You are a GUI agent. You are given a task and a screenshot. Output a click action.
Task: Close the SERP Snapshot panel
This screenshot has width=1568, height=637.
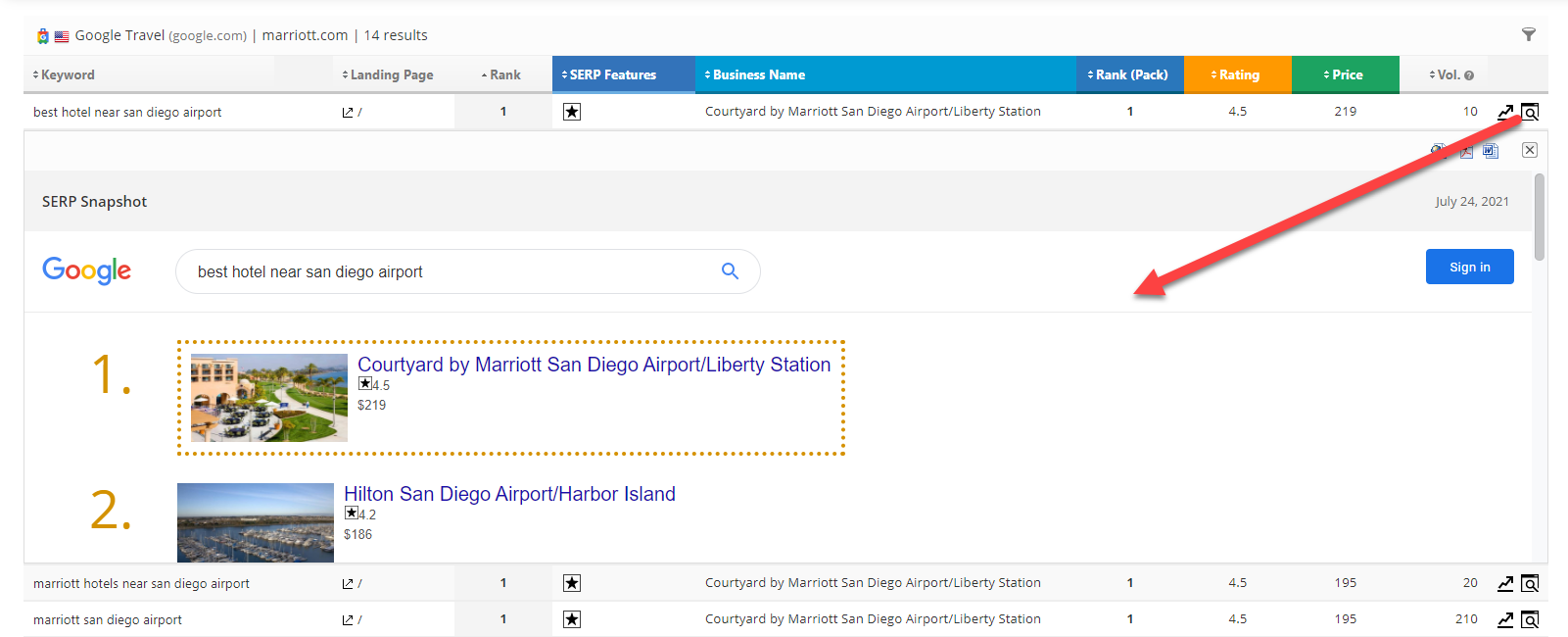click(1530, 150)
